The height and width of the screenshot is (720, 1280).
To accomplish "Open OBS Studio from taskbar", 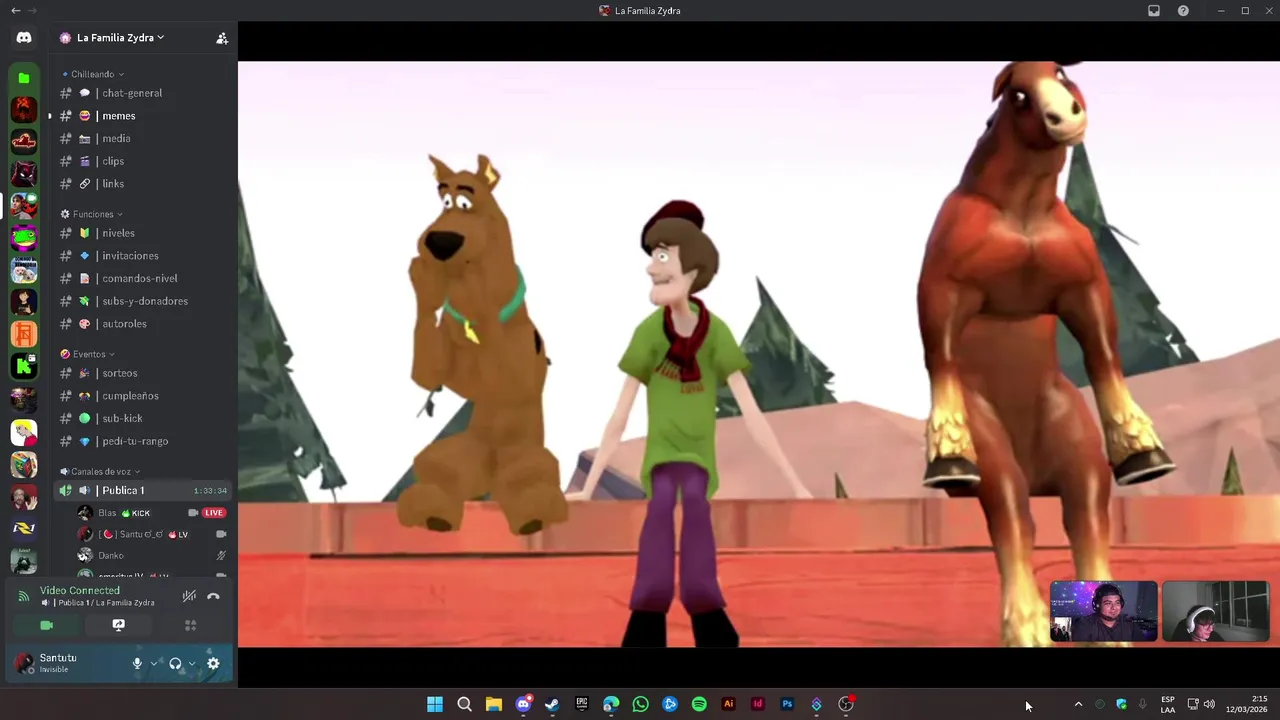I will click(846, 704).
